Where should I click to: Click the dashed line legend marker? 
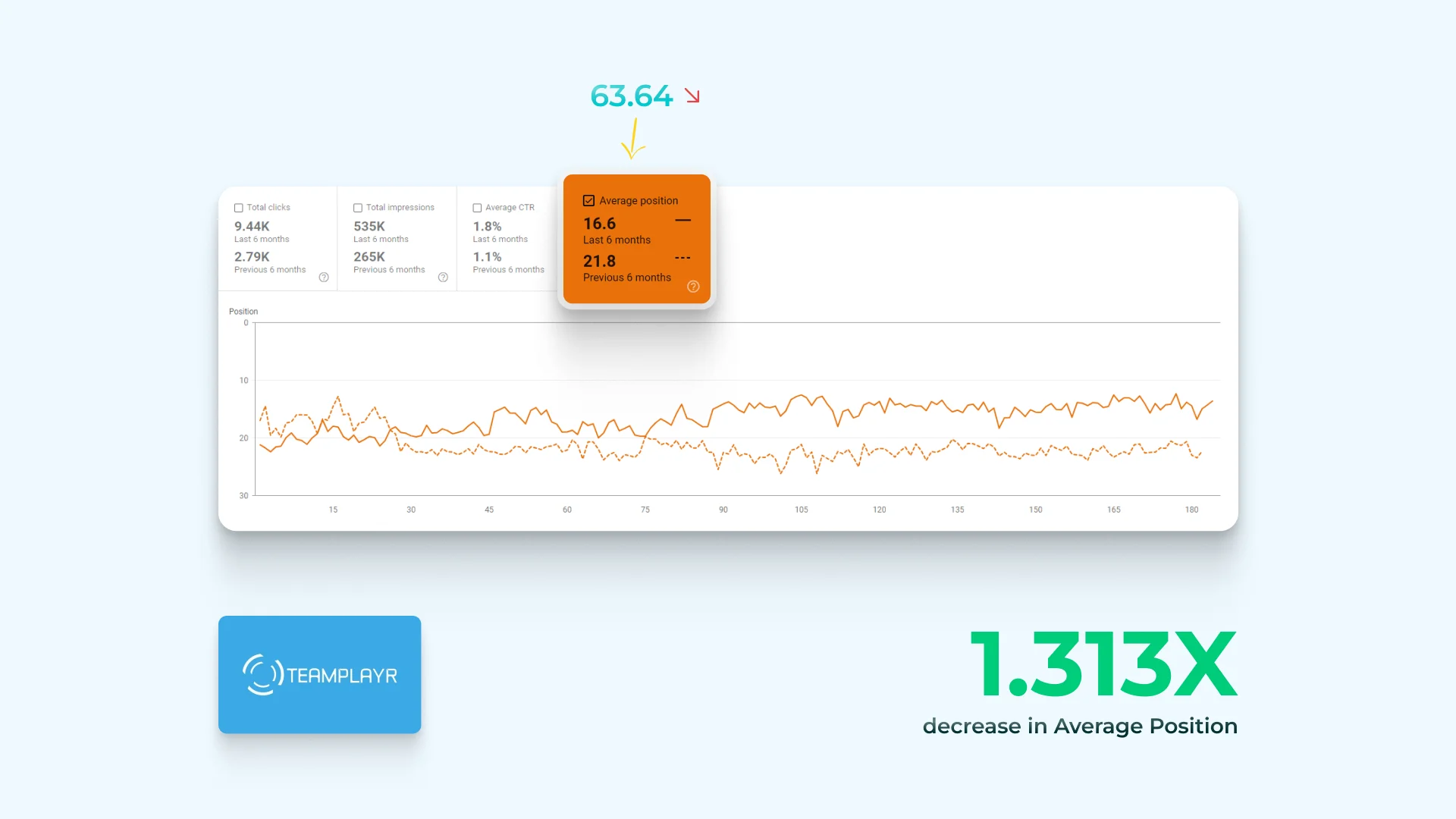coord(682,258)
